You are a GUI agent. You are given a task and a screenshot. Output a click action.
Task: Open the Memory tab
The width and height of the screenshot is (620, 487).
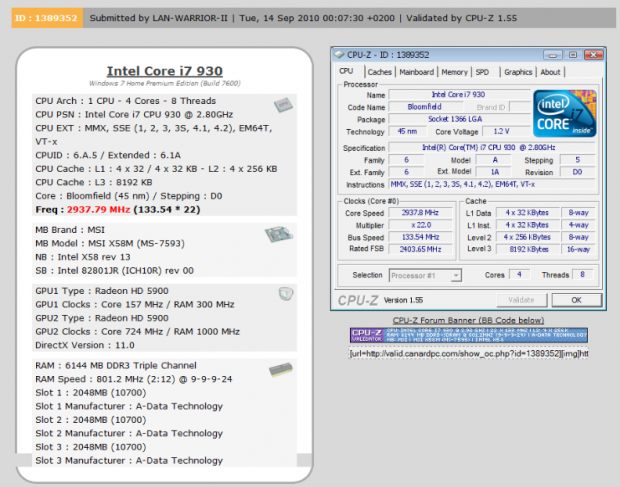454,72
